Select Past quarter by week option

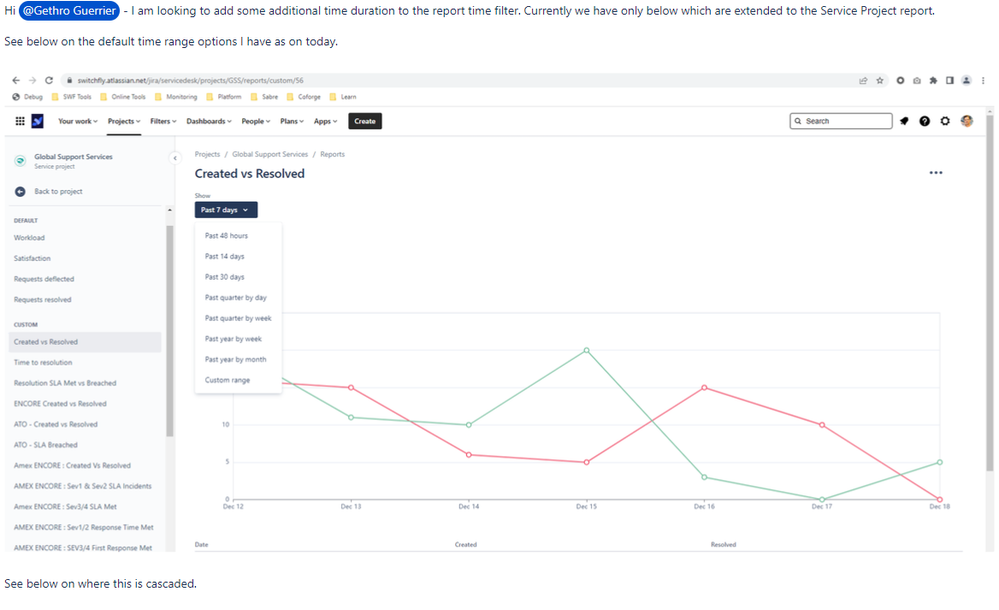point(238,318)
